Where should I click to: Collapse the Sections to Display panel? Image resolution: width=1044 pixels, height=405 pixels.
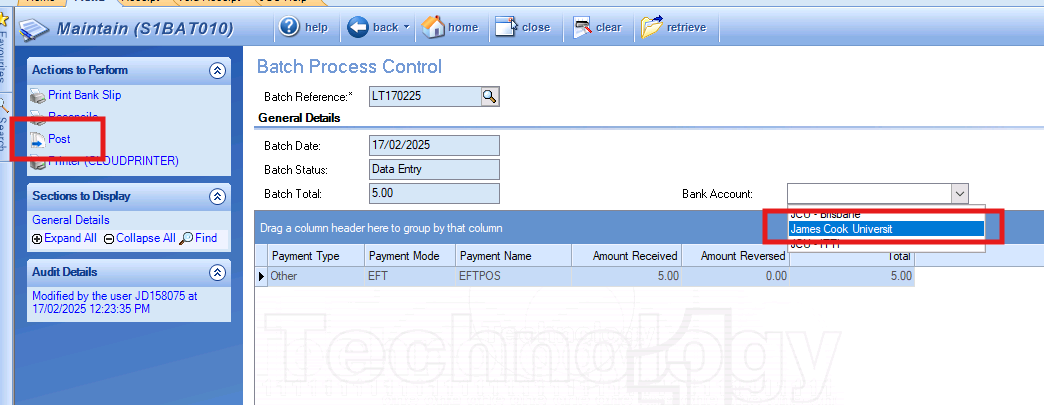coord(217,197)
